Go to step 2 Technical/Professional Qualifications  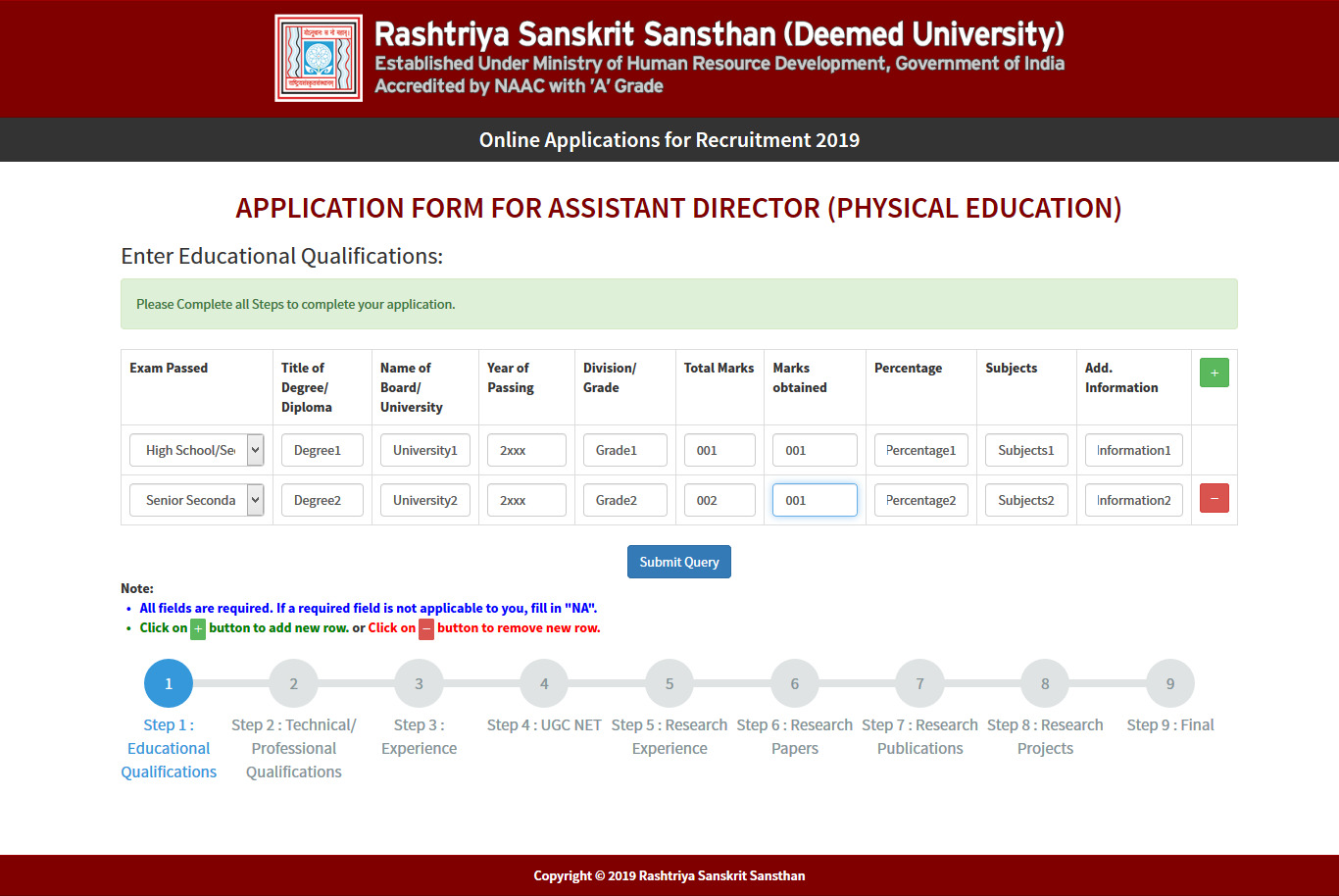point(293,683)
